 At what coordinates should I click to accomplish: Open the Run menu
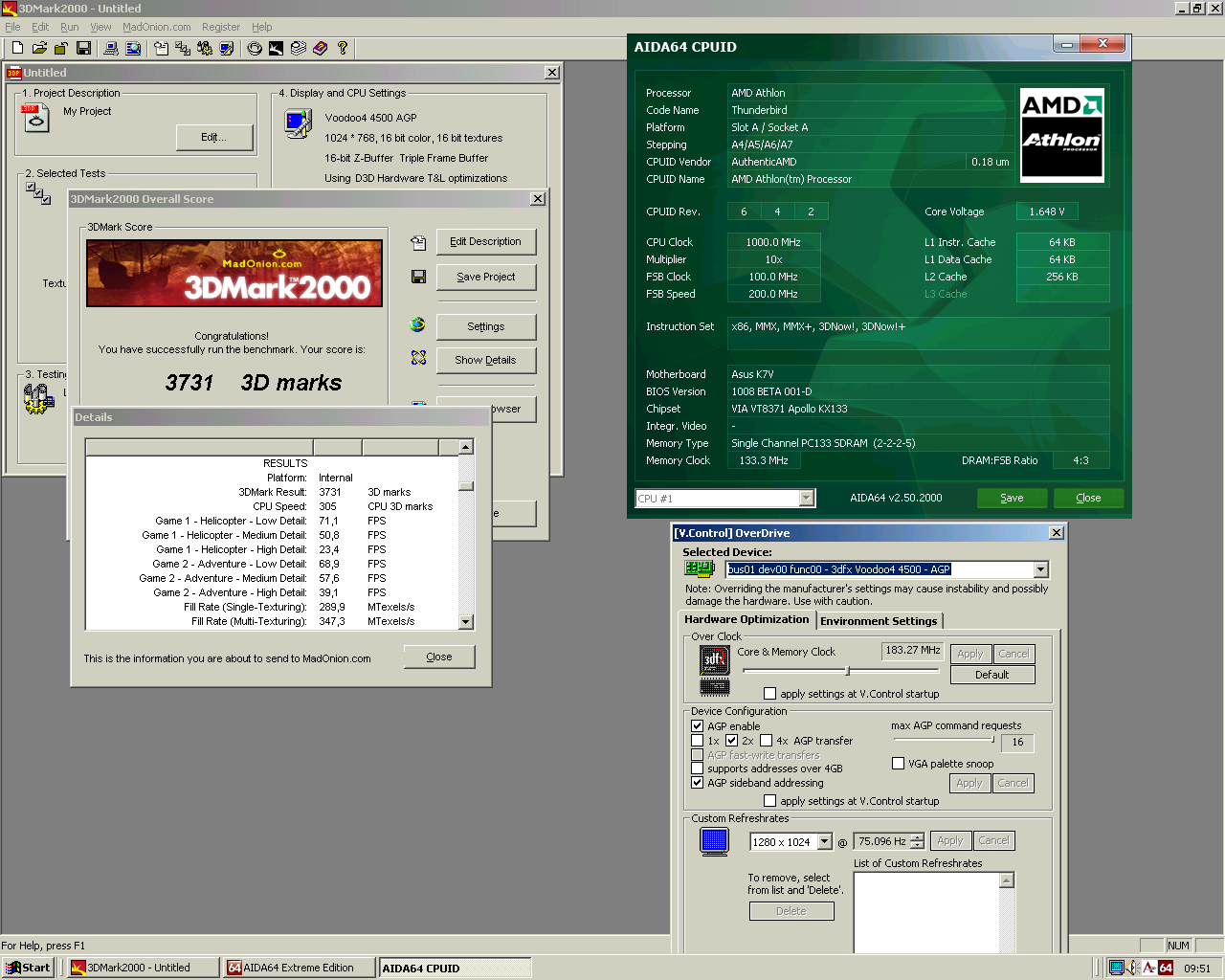point(70,27)
